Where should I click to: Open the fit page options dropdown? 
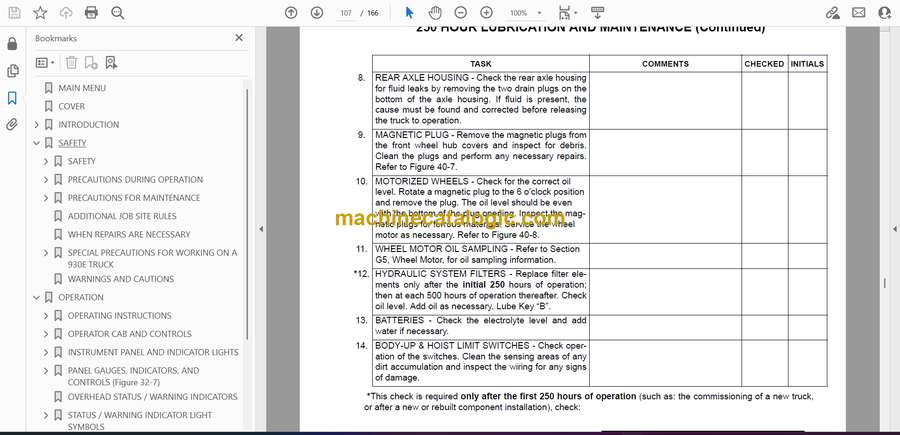(568, 13)
